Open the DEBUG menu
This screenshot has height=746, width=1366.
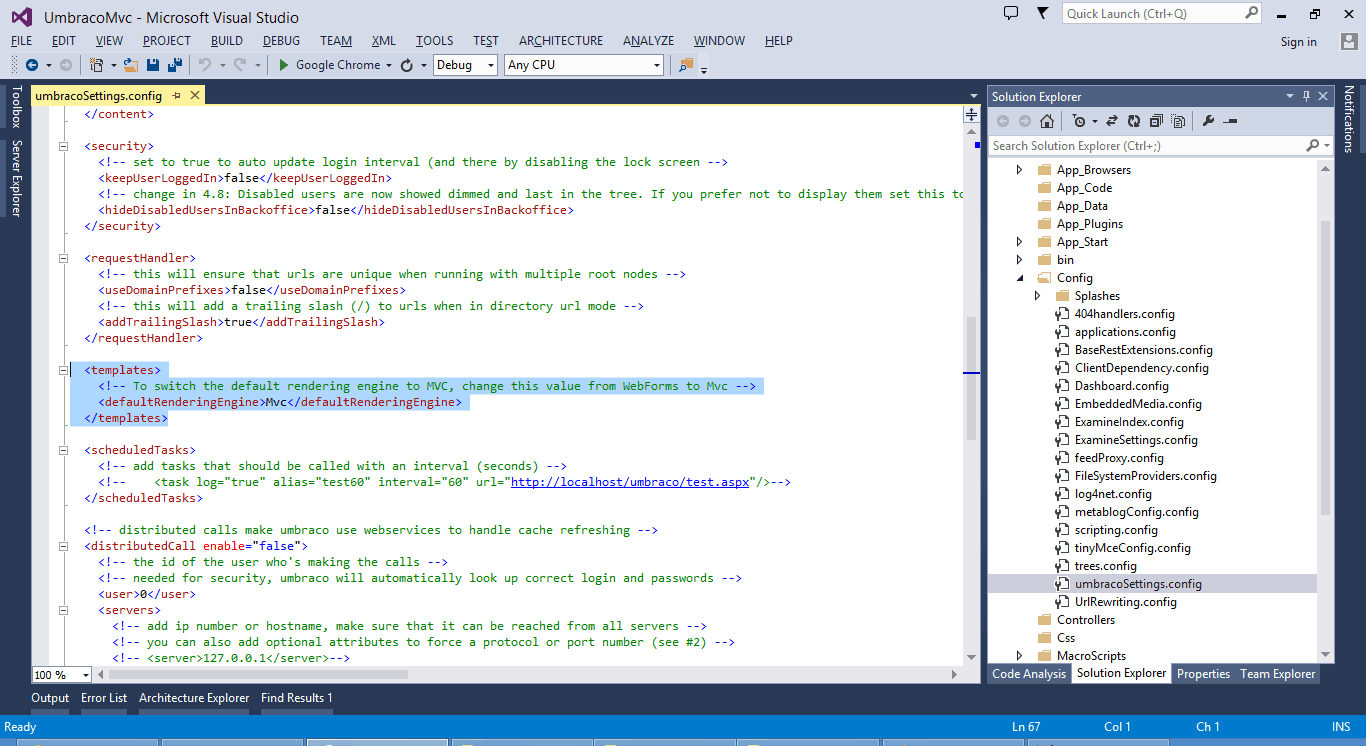click(281, 41)
